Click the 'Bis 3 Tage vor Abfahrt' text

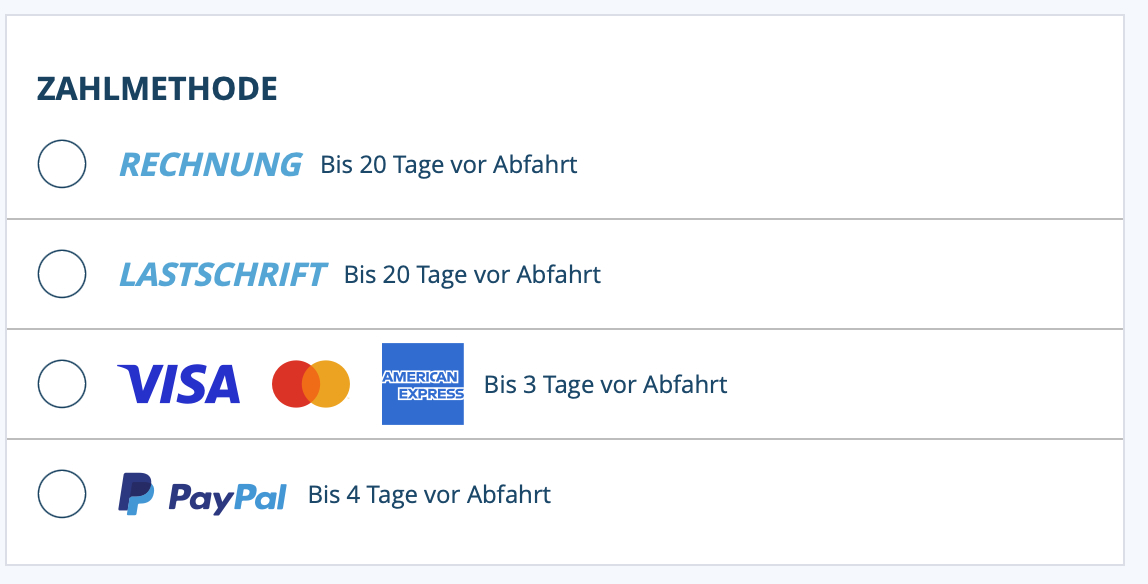(605, 385)
